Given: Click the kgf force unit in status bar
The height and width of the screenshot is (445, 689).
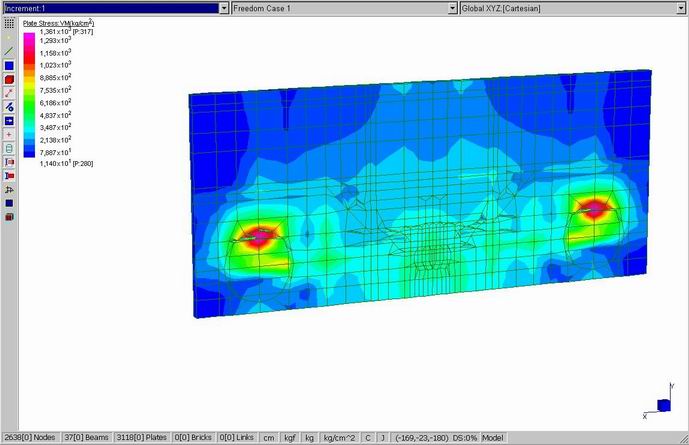Looking at the screenshot, I should (290, 438).
